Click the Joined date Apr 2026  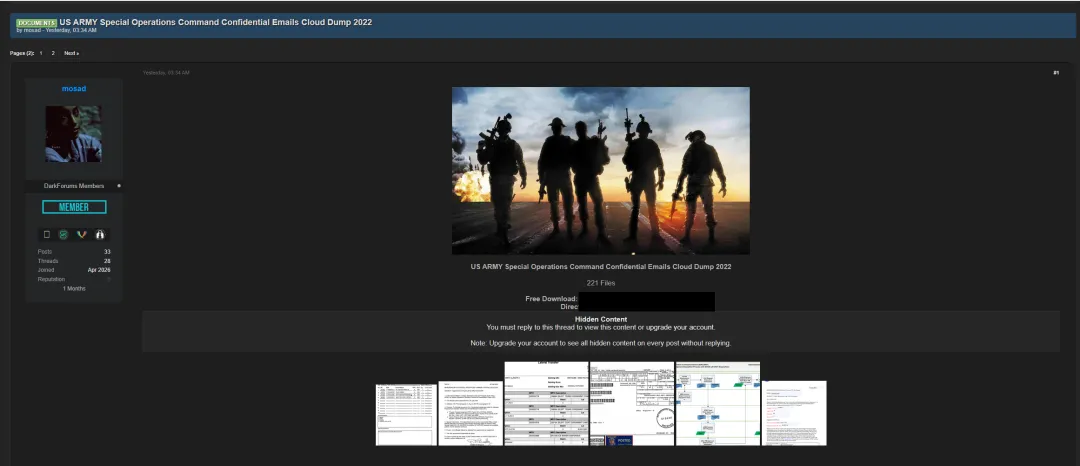pos(99,271)
